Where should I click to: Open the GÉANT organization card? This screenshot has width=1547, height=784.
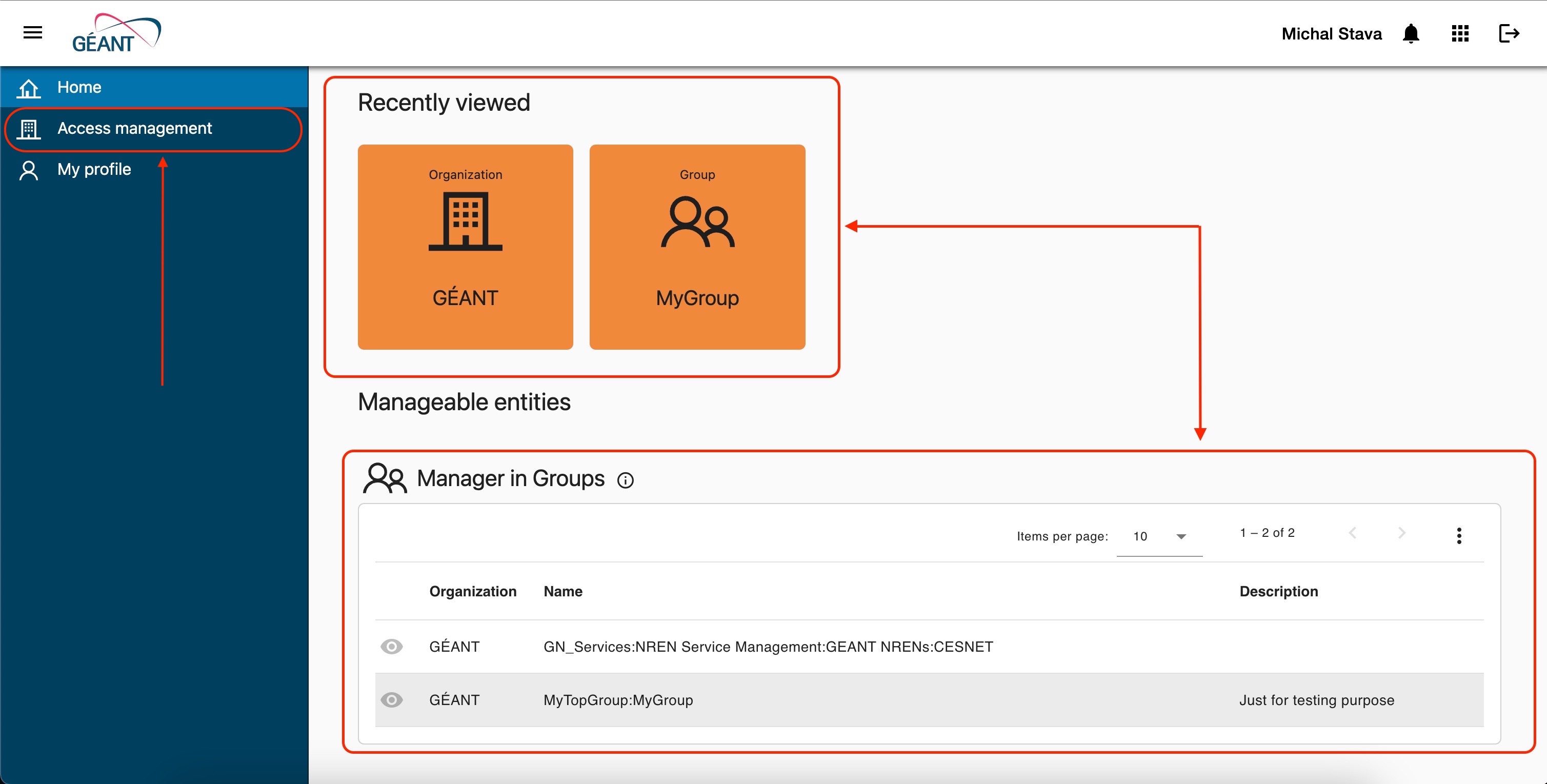tap(466, 247)
